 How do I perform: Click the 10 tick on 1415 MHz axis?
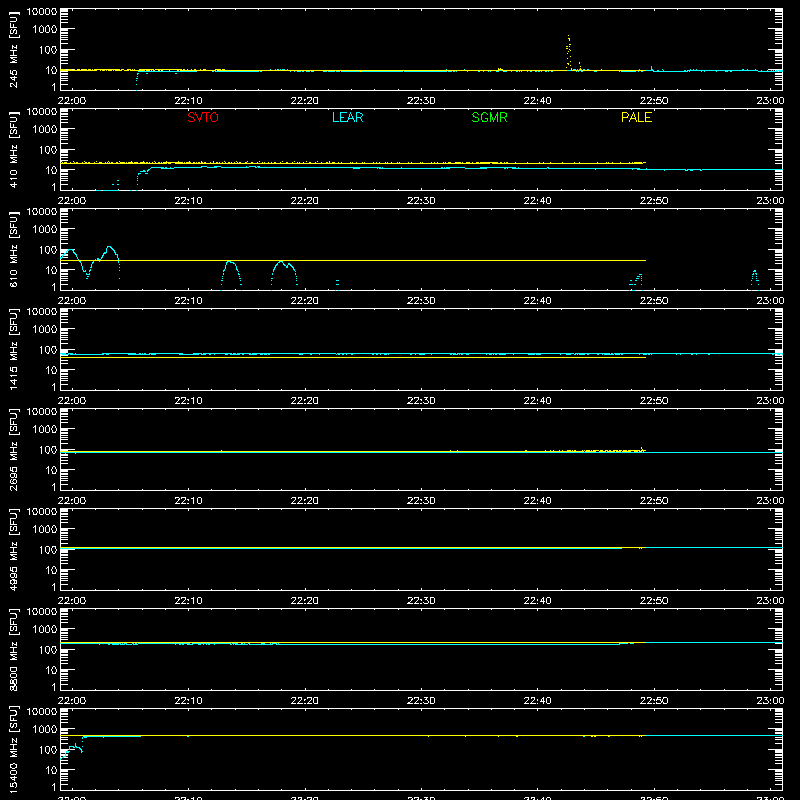tap(51, 370)
